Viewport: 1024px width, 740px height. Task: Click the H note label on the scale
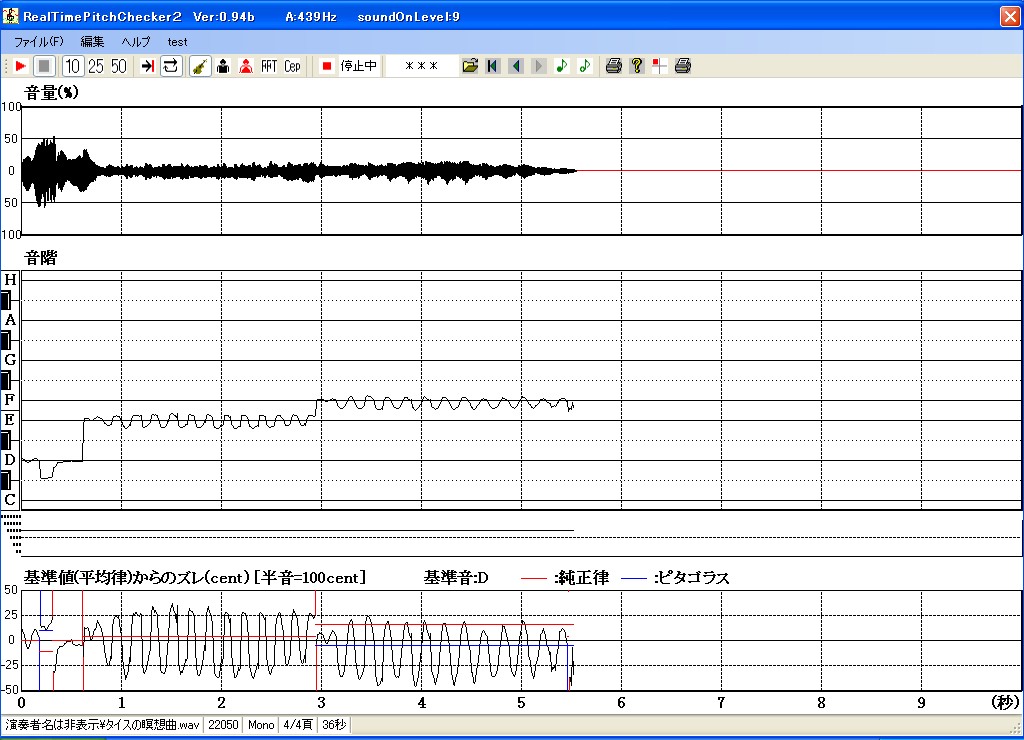click(x=10, y=280)
